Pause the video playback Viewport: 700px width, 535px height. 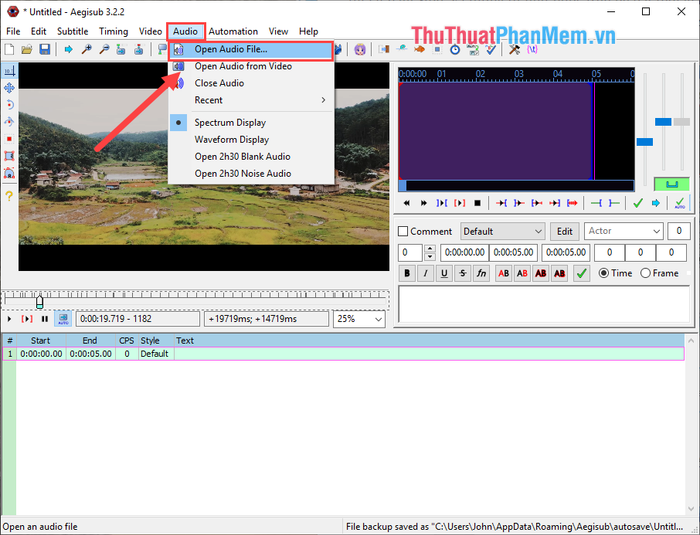(45, 319)
